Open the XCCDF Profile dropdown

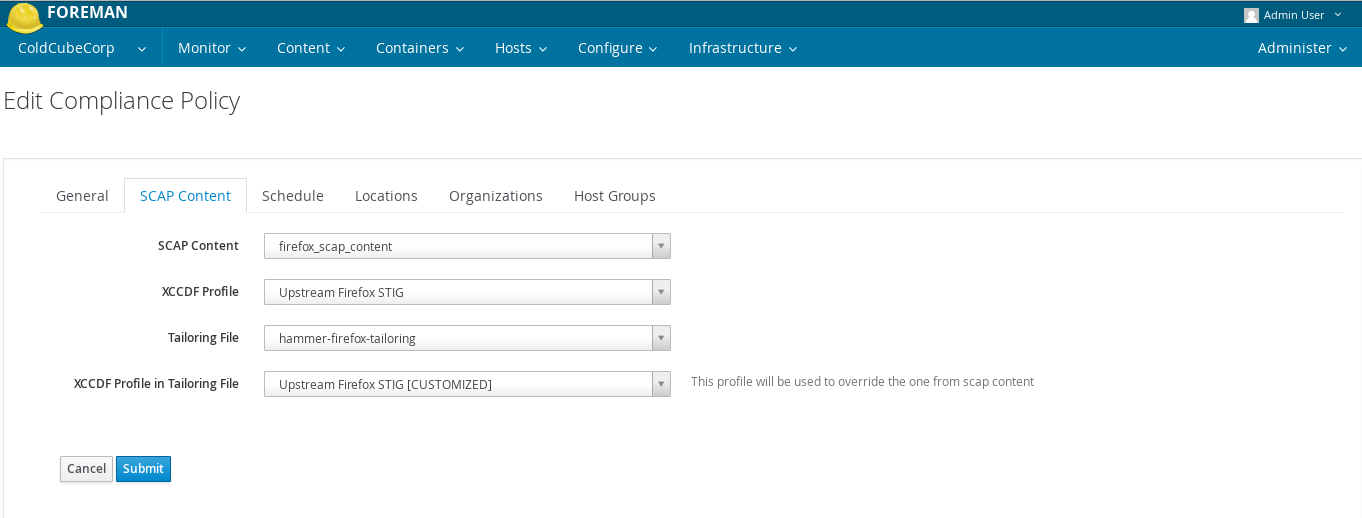pos(467,292)
